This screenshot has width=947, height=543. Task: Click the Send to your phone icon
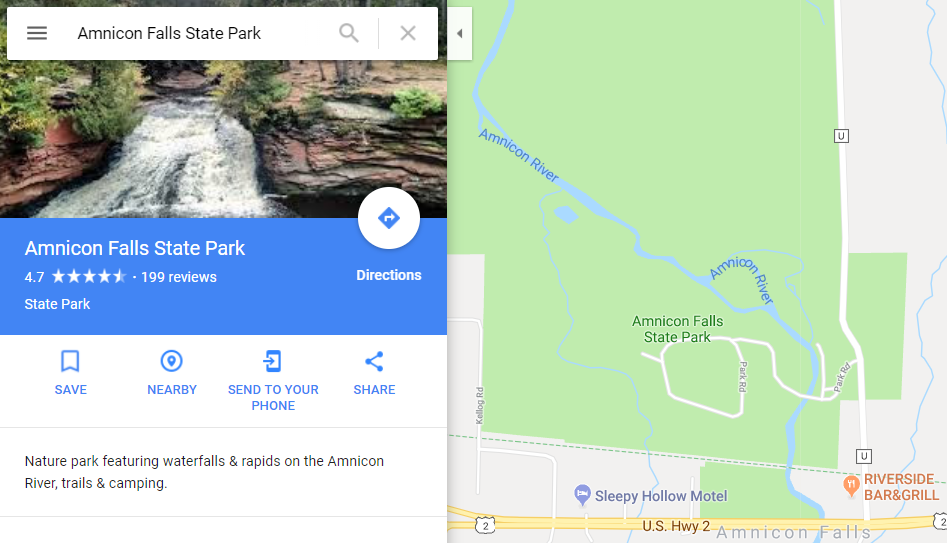[272, 361]
